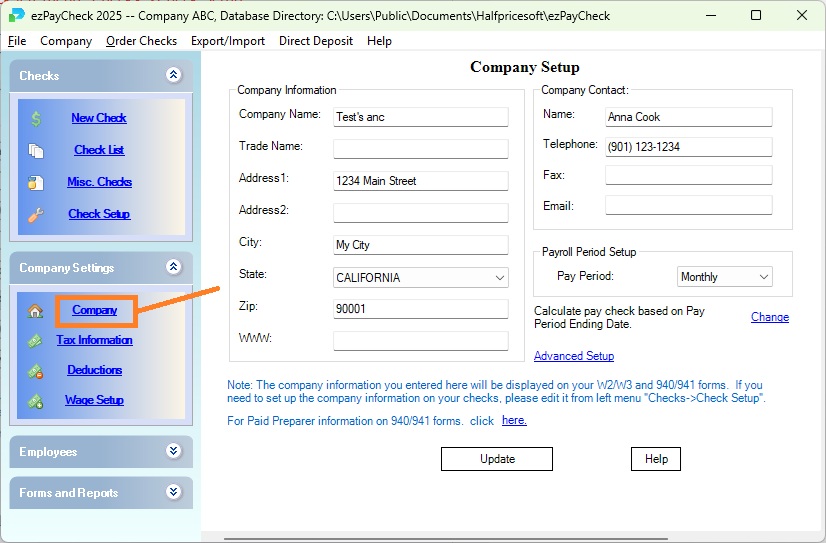Open the State dropdown
826x543 pixels.
(x=500, y=277)
